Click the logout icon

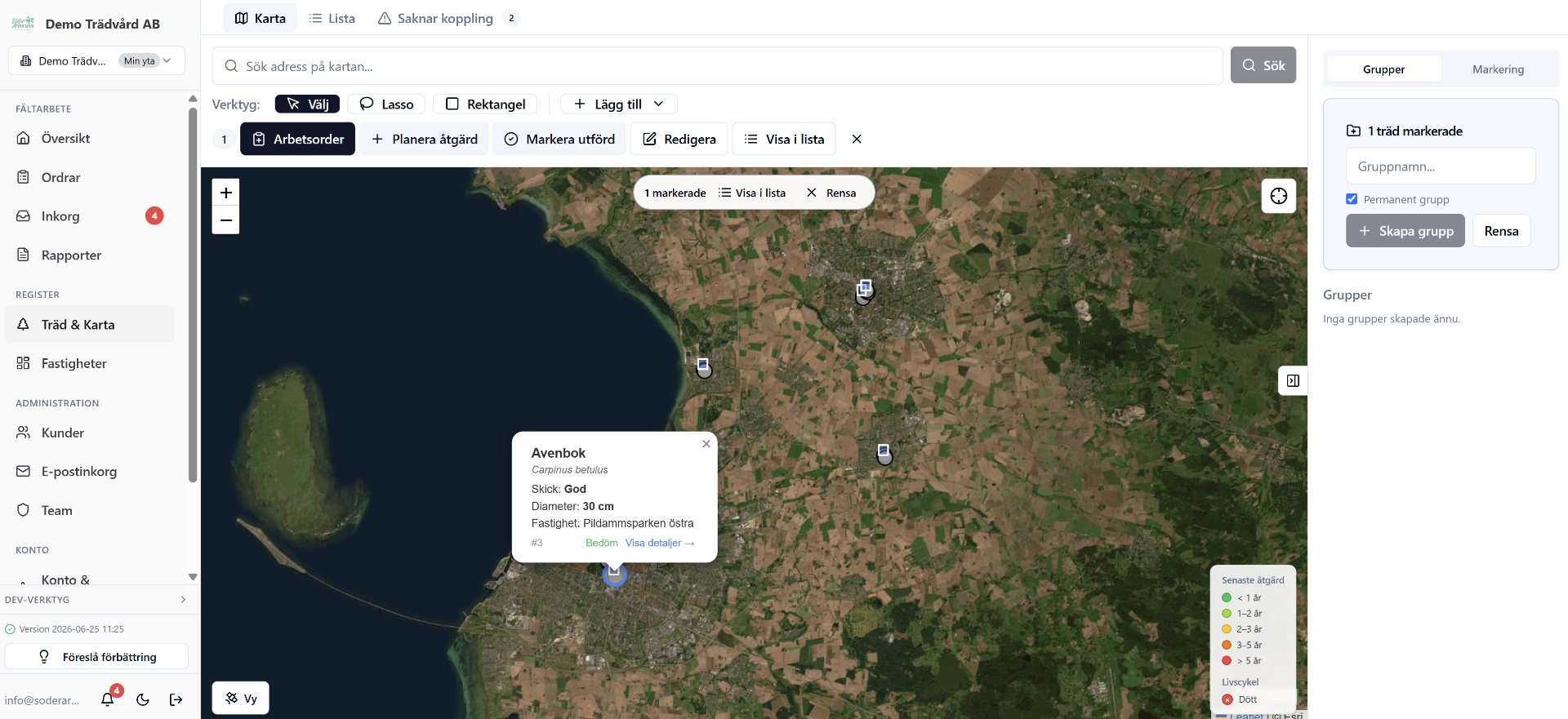(176, 699)
